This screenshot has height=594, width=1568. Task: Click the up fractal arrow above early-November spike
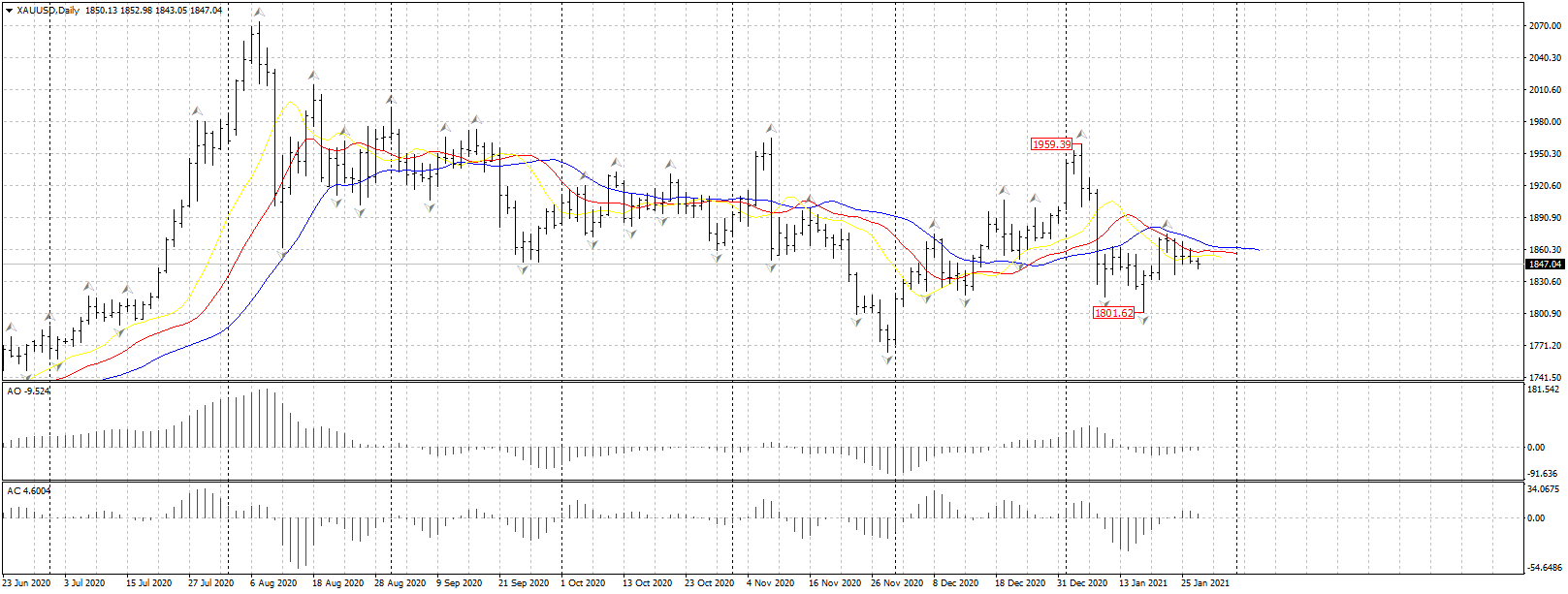(772, 127)
